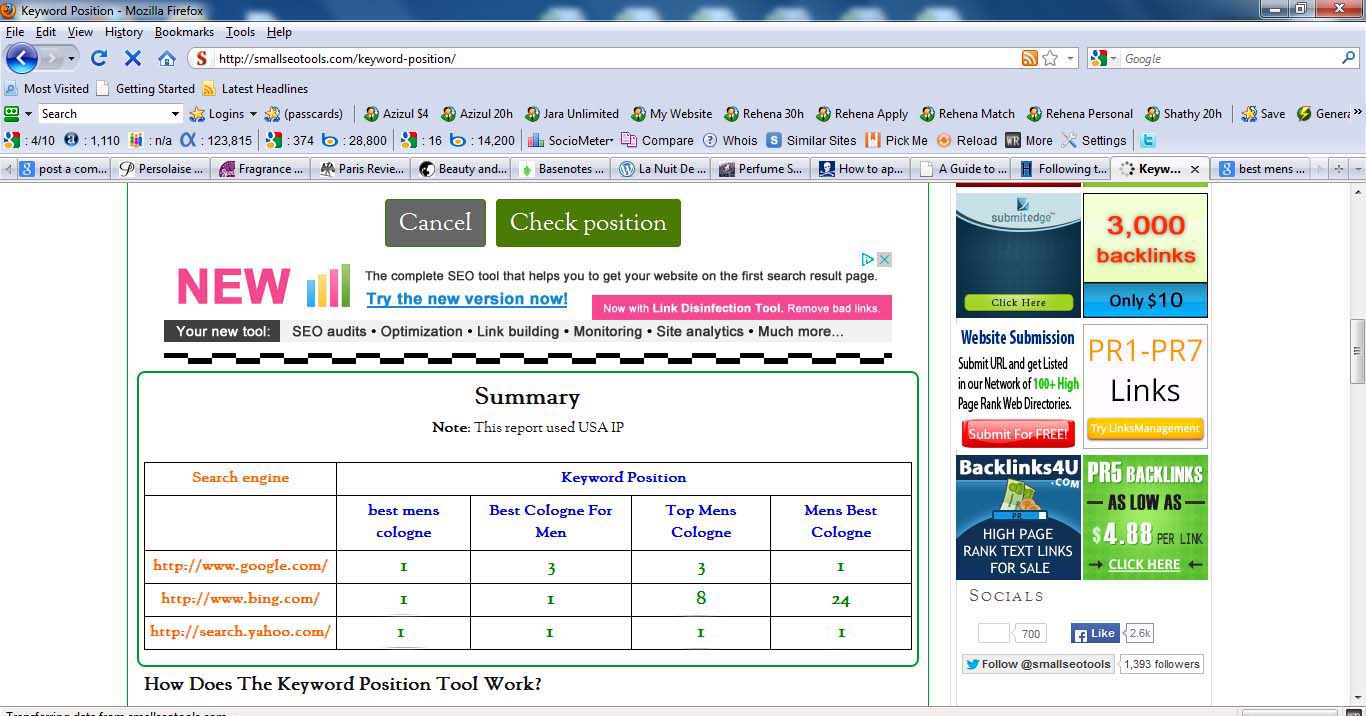Viewport: 1366px width, 716px height.
Task: Click the Check position button
Action: (588, 223)
